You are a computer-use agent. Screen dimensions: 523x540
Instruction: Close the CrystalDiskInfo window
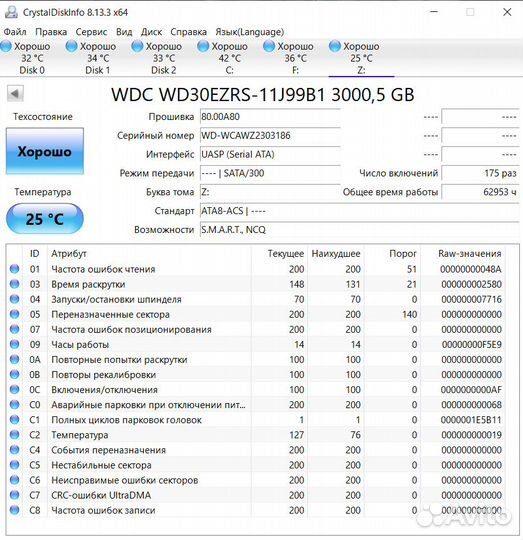(x=507, y=12)
